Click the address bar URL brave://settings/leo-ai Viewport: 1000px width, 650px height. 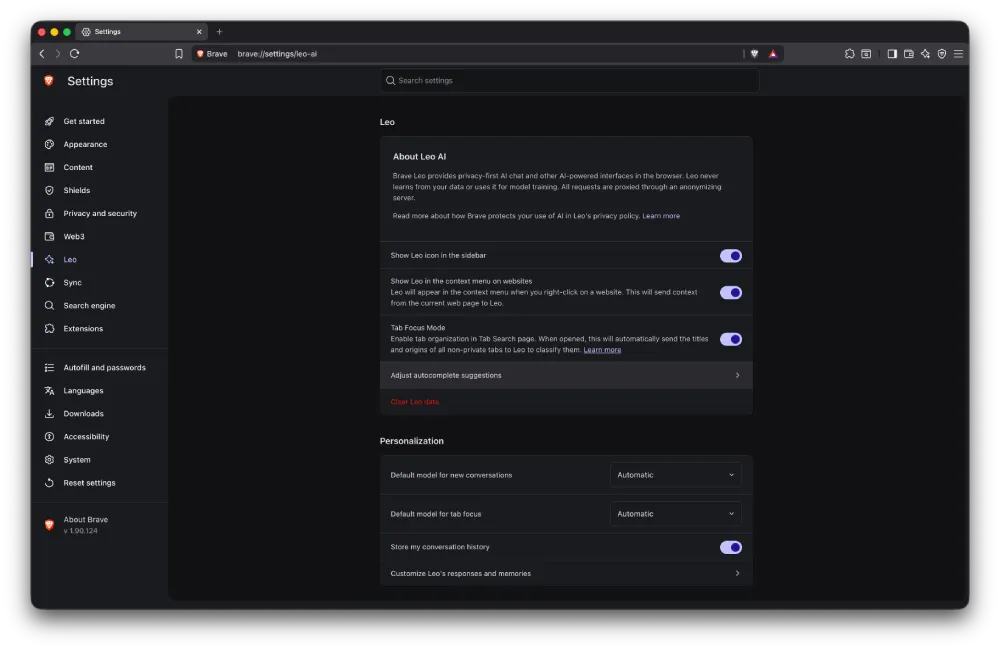(277, 54)
